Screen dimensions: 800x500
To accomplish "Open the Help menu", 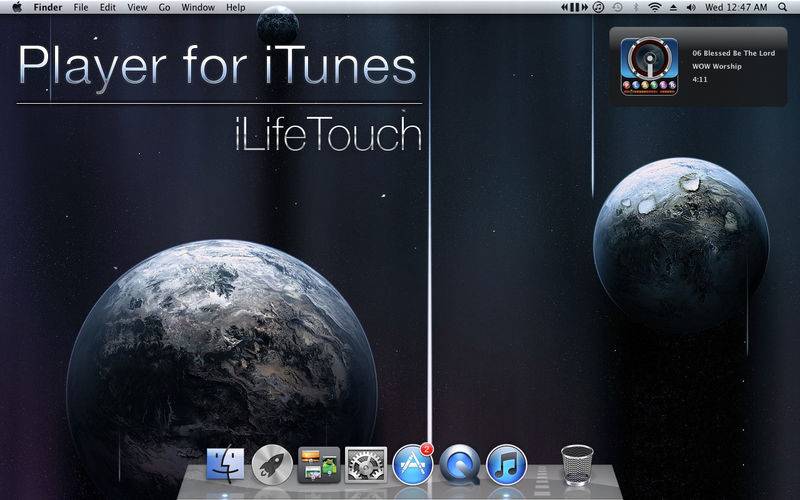I will coord(236,7).
